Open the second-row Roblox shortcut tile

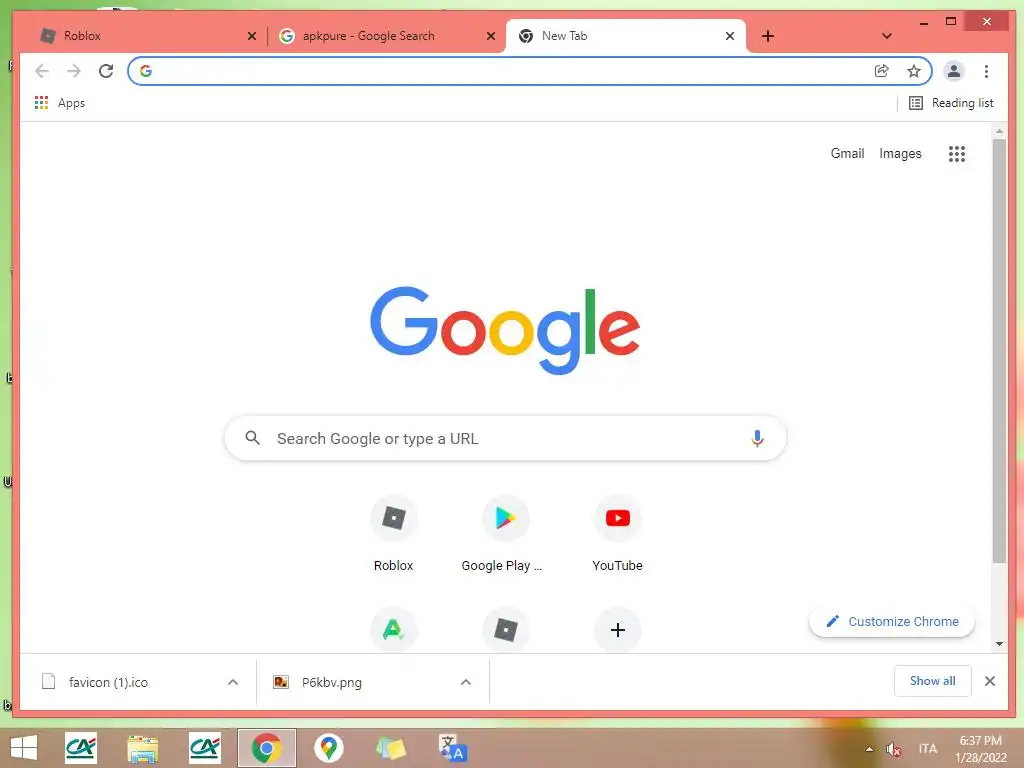[x=505, y=630]
